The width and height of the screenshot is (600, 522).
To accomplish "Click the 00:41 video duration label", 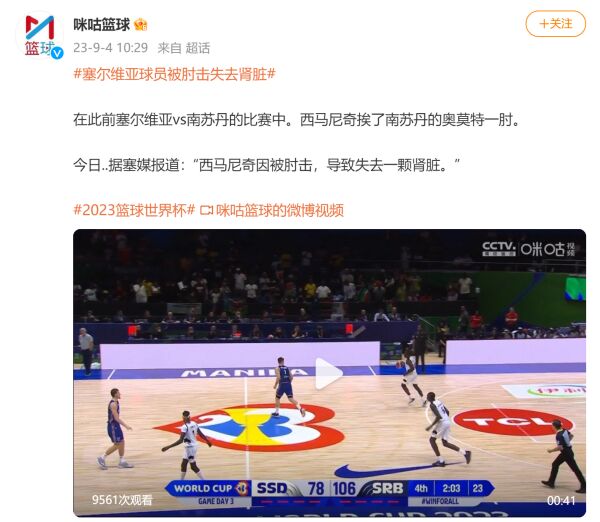I will [x=561, y=500].
